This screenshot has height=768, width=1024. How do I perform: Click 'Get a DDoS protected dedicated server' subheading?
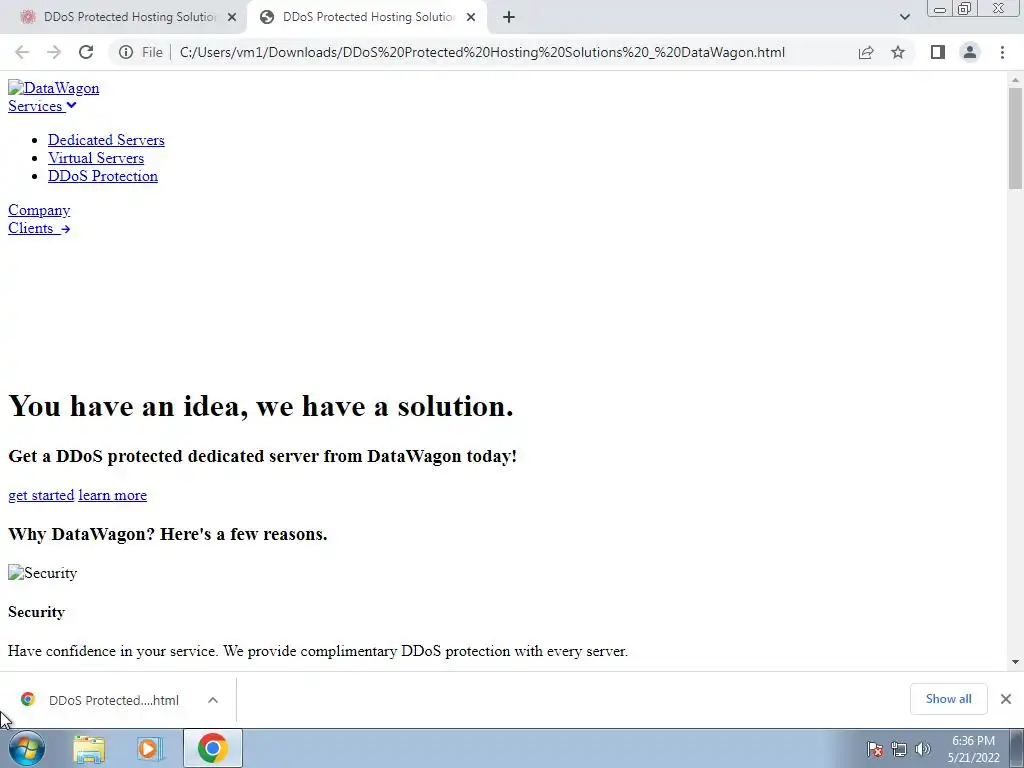coord(263,456)
